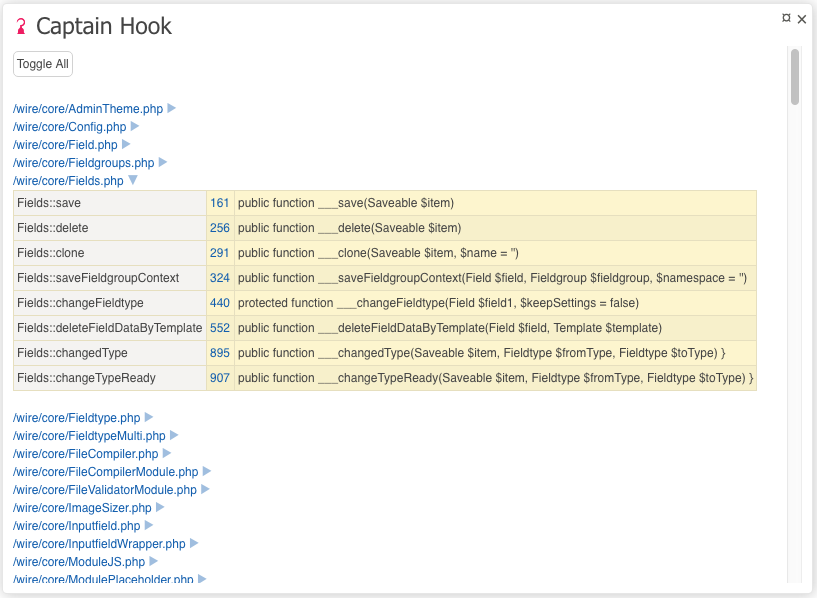Screen dimensions: 817x598
Task: Expand the /wire/core/ModuleJS.php arrow
Action: click(154, 561)
